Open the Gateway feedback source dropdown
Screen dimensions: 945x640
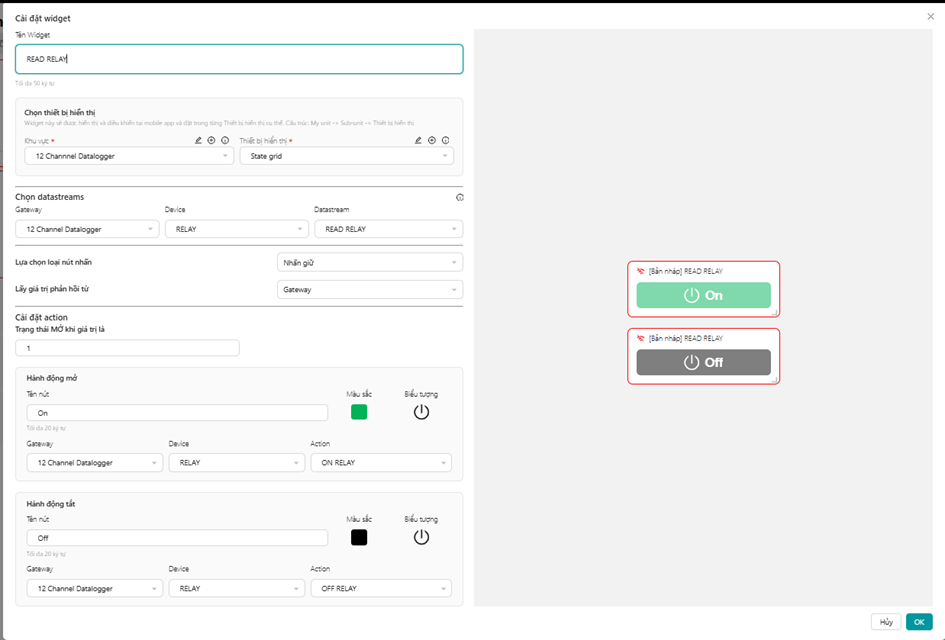(x=370, y=290)
